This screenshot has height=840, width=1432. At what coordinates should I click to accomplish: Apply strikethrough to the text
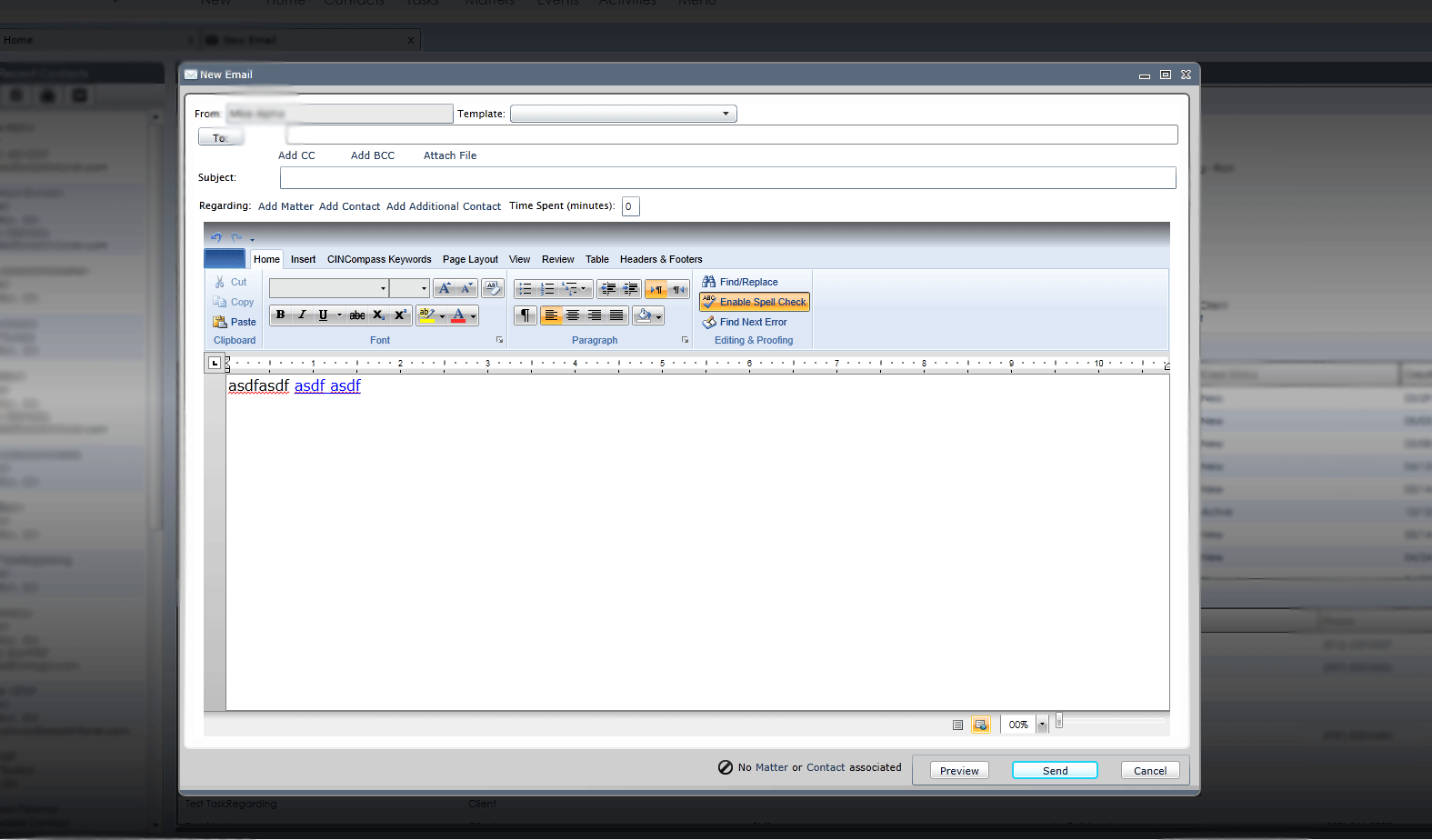[x=357, y=315]
